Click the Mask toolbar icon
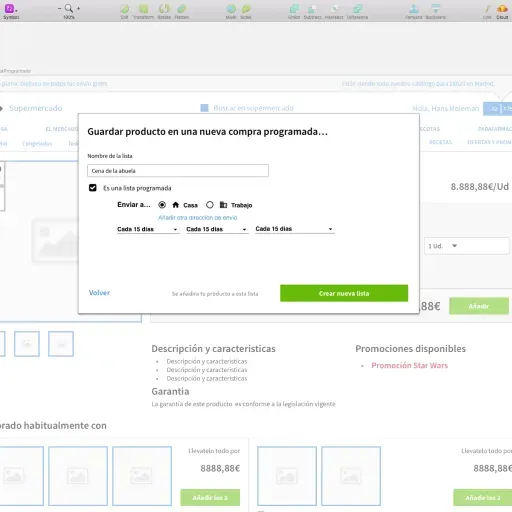Image resolution: width=512 pixels, height=512 pixels. point(231,9)
